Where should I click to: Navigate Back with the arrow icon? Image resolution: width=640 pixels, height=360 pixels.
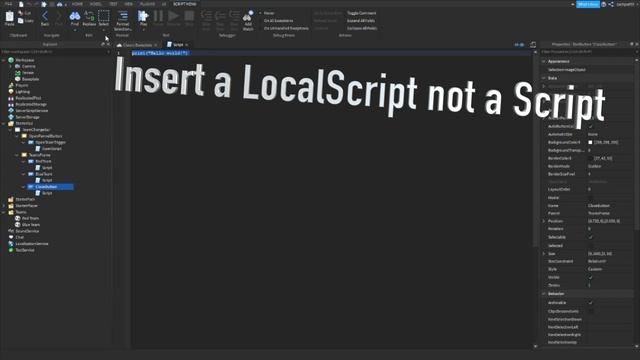point(45,16)
